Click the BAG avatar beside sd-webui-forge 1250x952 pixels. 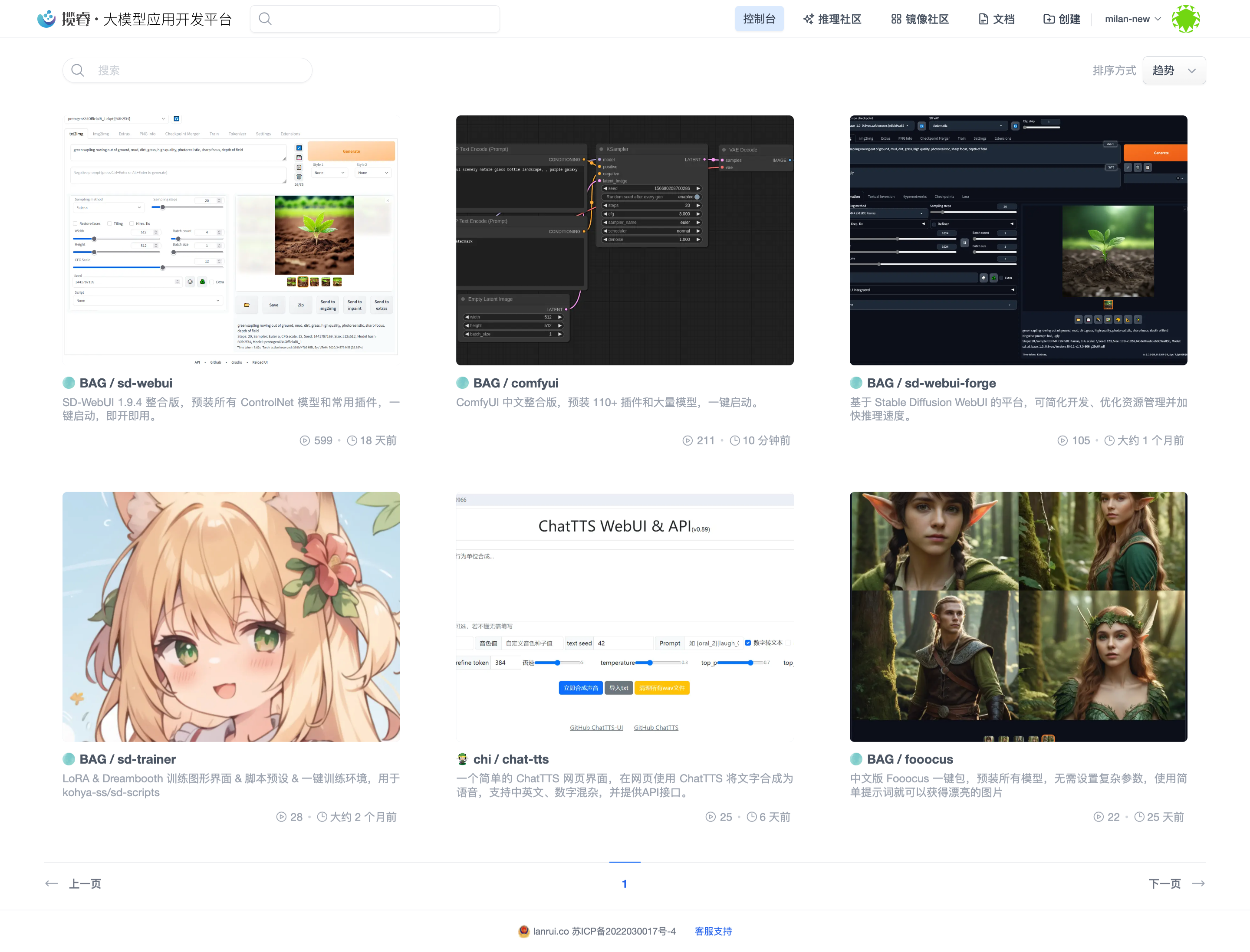[856, 383]
